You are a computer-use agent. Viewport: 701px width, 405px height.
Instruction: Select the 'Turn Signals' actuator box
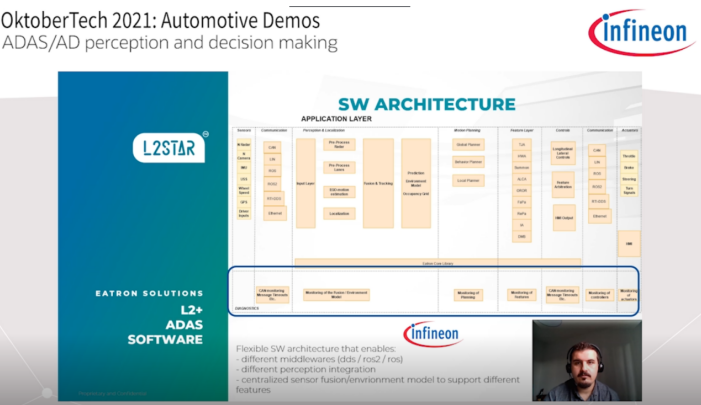point(629,190)
